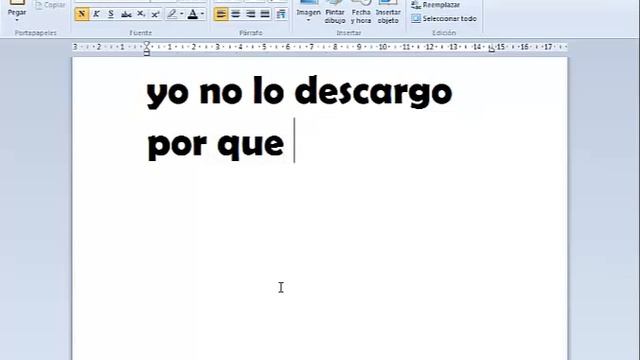Click the first-line indent marker on ruler
The height and width of the screenshot is (360, 640).
click(147, 44)
